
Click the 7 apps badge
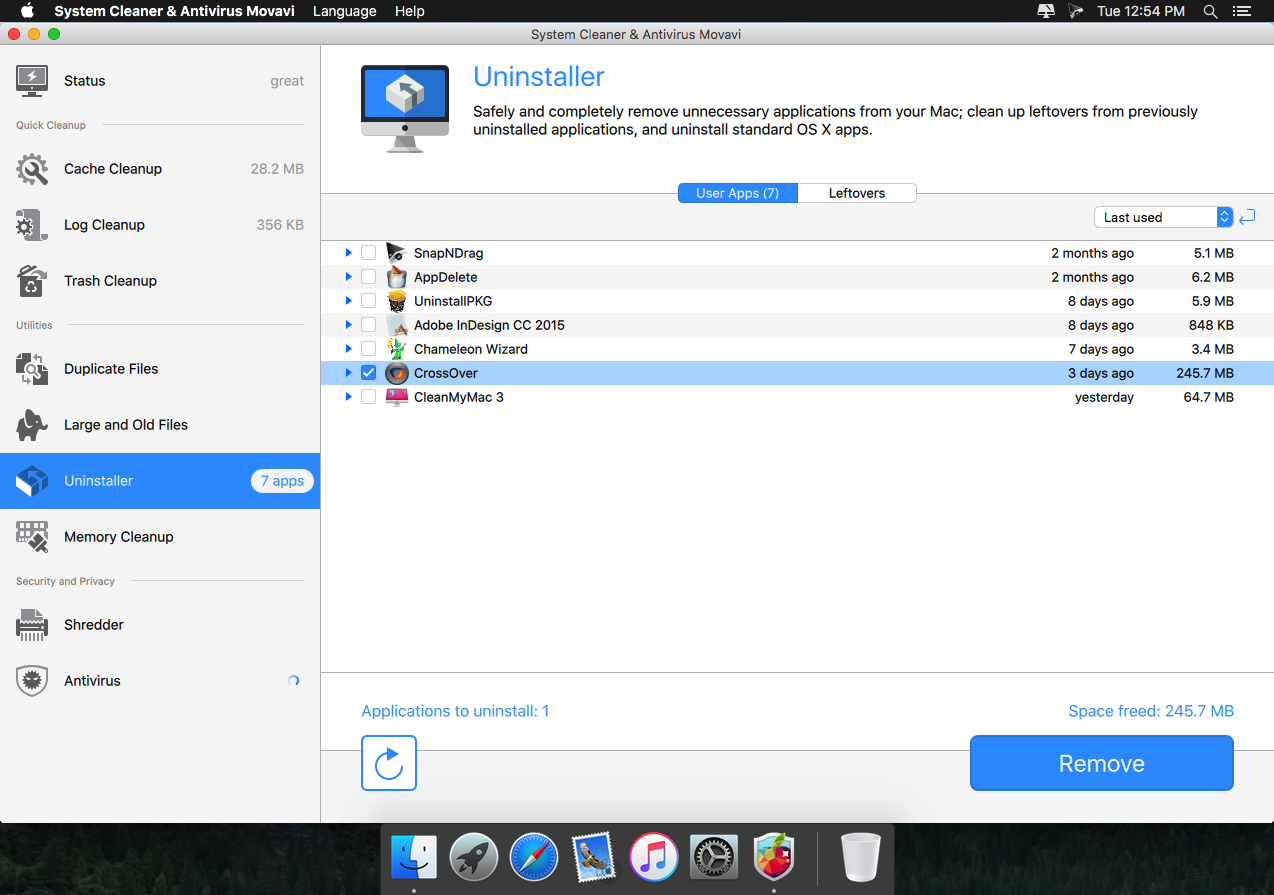(x=282, y=481)
